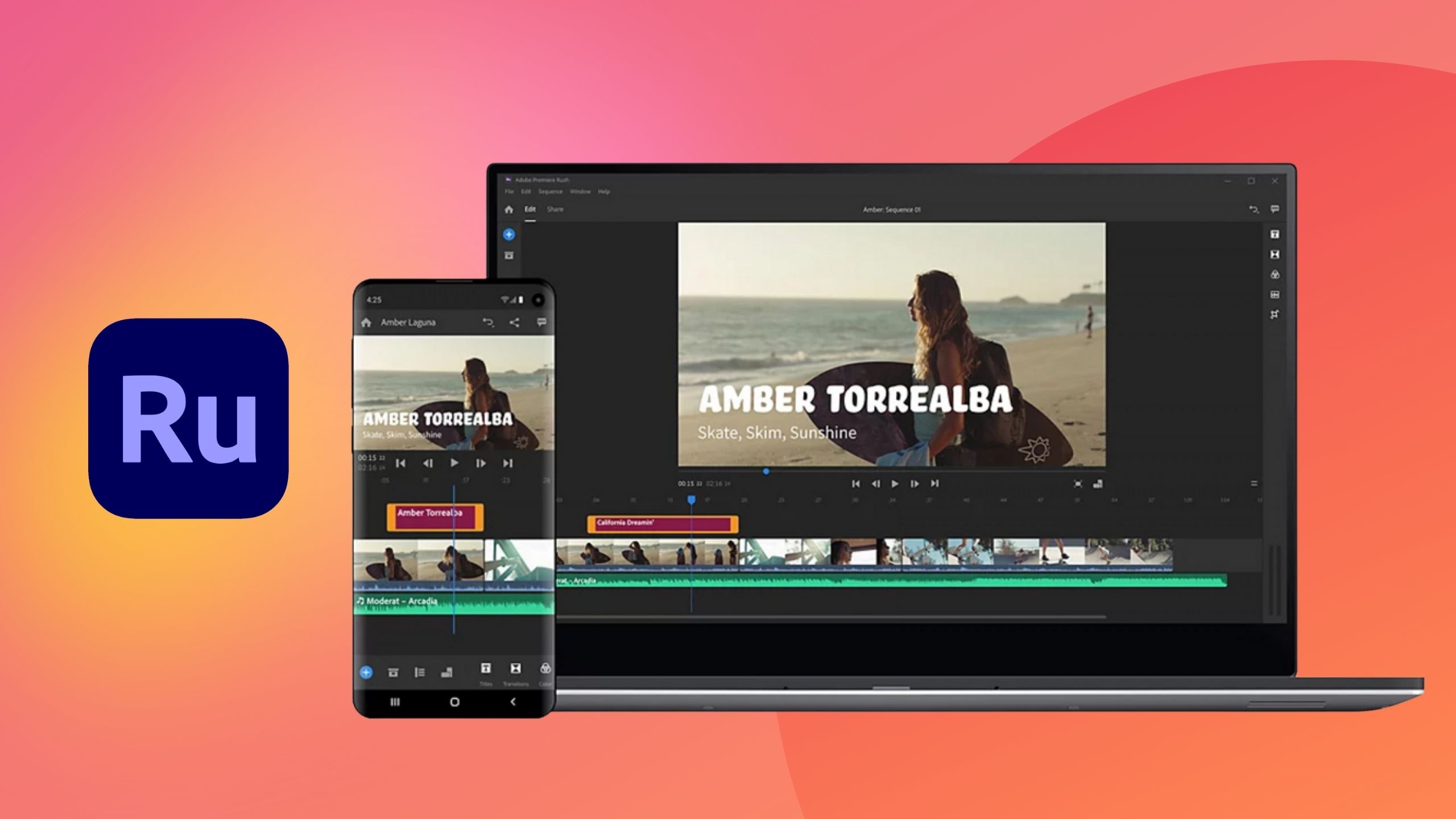Open the Transitions panel icon on the laptop
Screen dimensions: 1456x819
[1275, 254]
